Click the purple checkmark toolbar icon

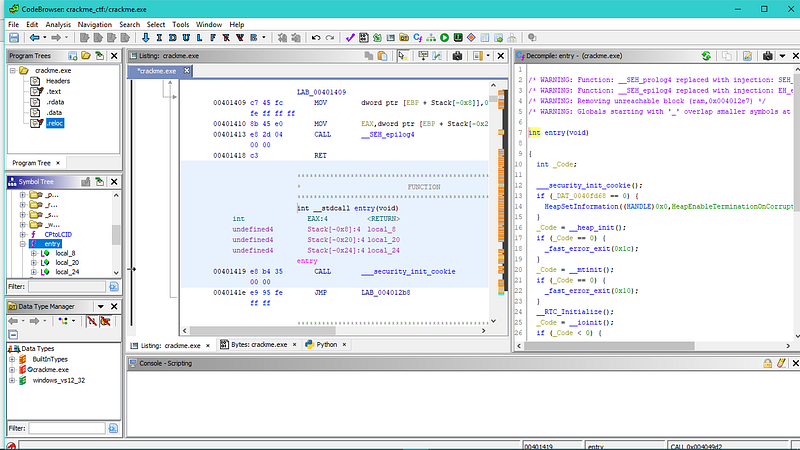coord(351,38)
